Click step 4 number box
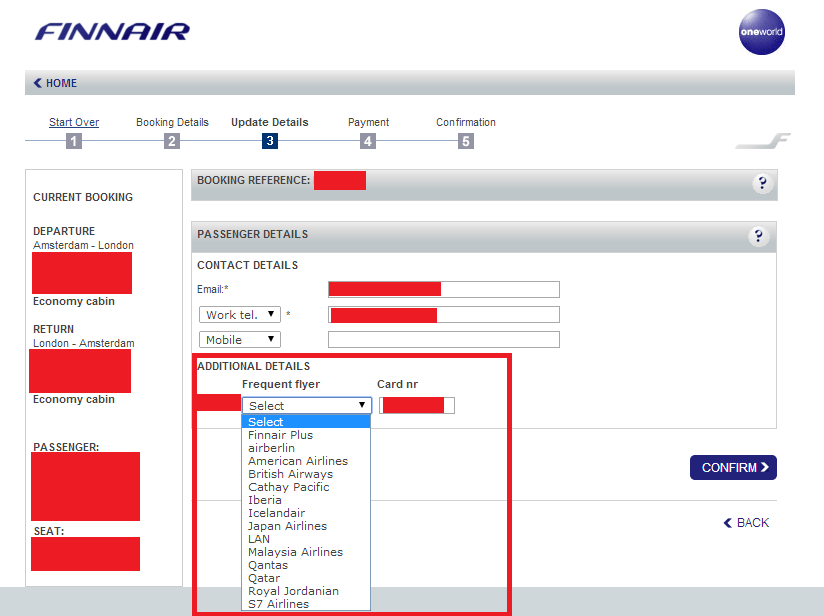 pyautogui.click(x=368, y=141)
